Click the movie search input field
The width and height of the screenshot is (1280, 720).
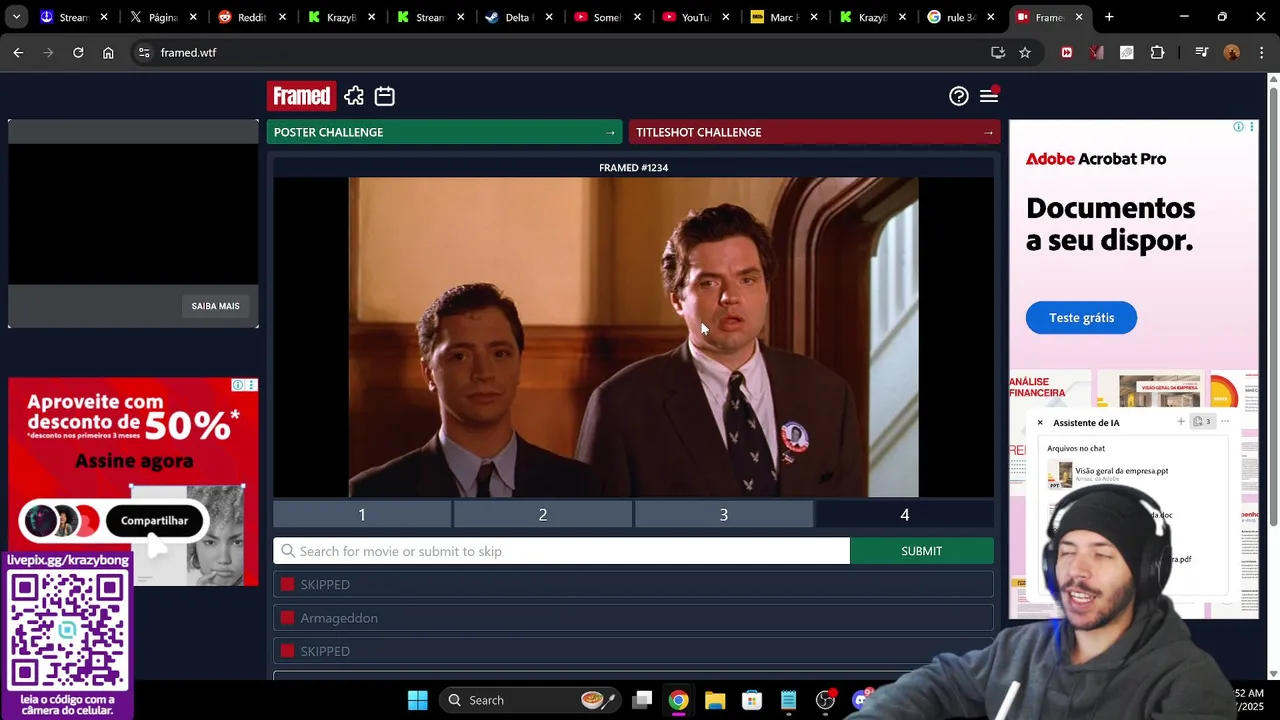(561, 551)
